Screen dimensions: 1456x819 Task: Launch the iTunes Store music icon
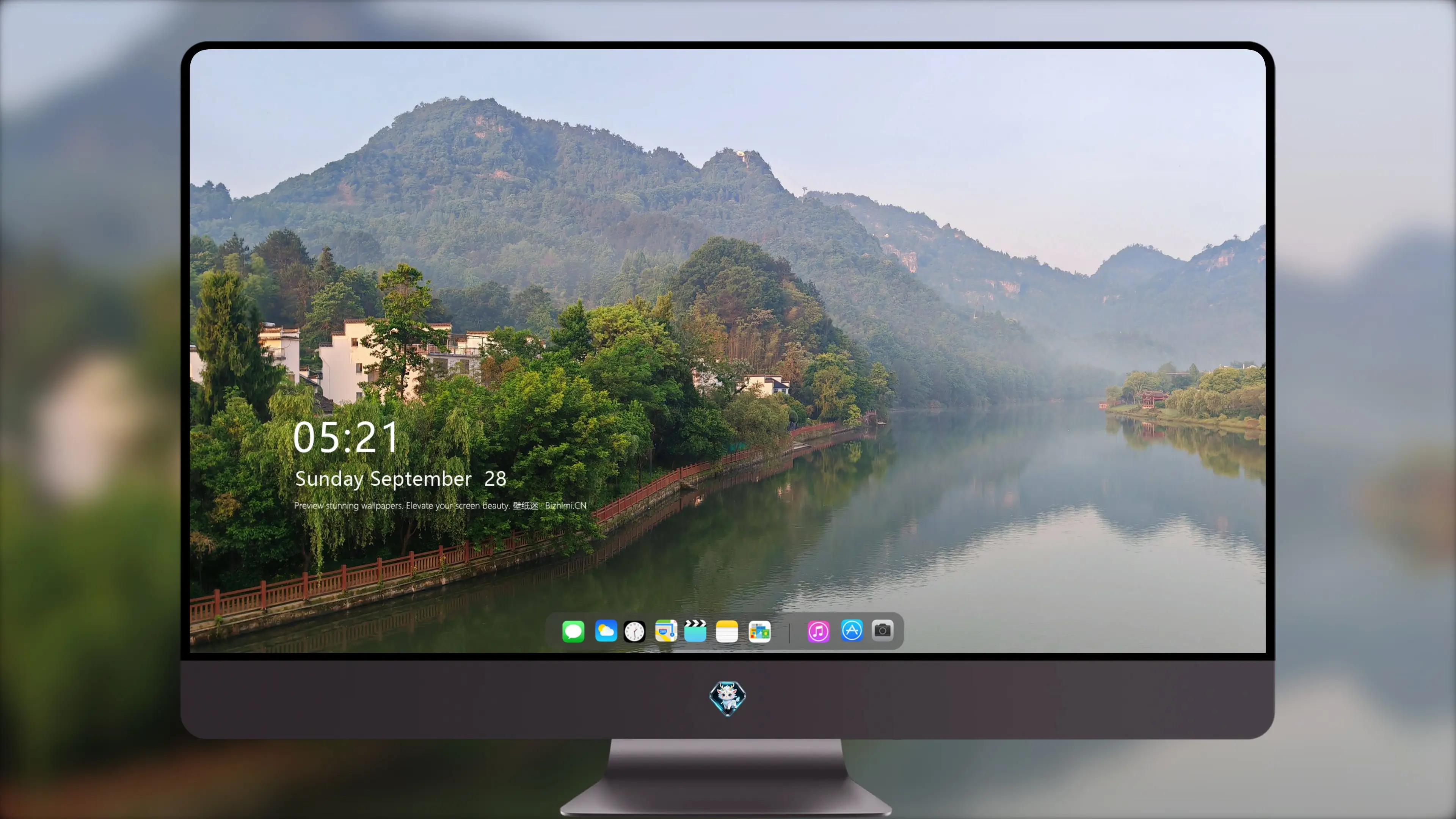(x=819, y=631)
